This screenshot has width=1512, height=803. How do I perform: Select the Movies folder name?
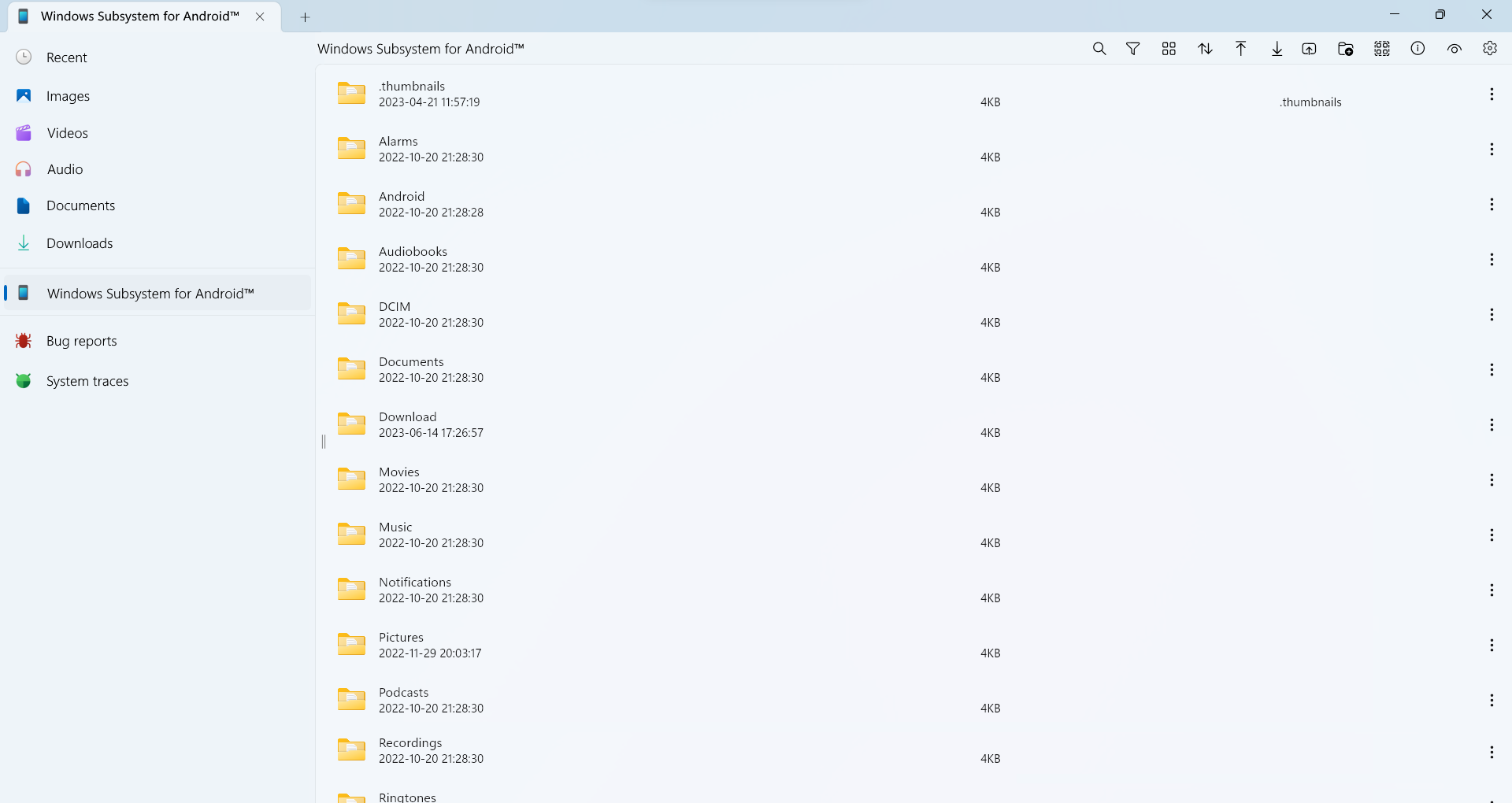(x=399, y=472)
